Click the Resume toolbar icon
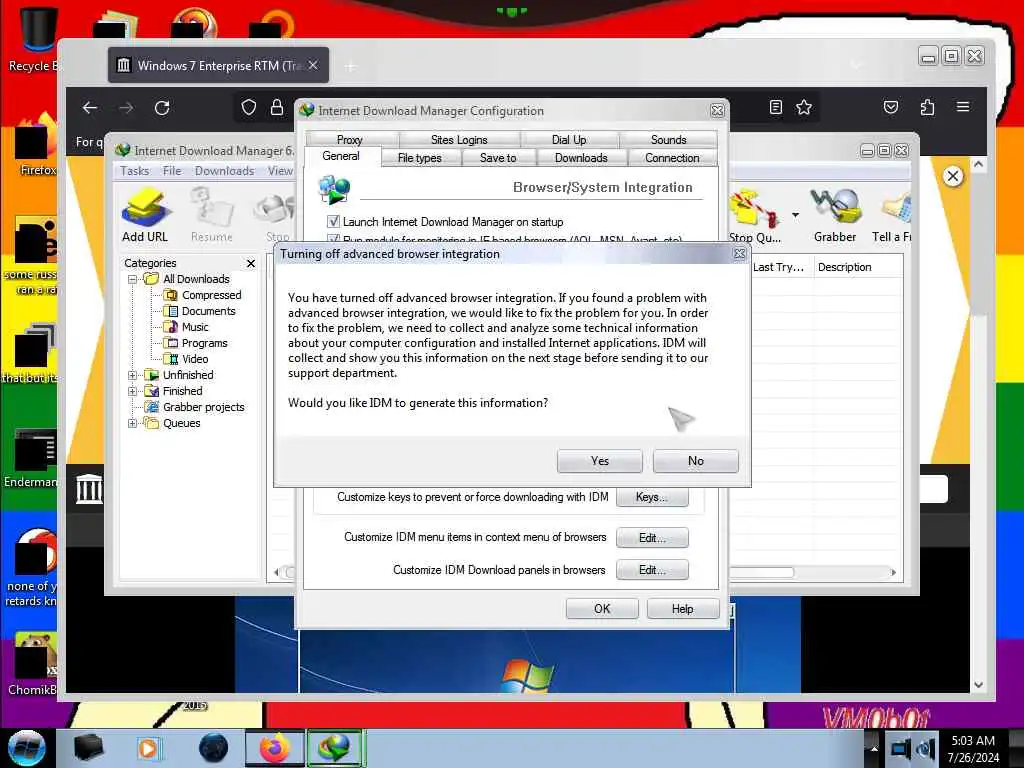The image size is (1024, 768). click(x=212, y=216)
